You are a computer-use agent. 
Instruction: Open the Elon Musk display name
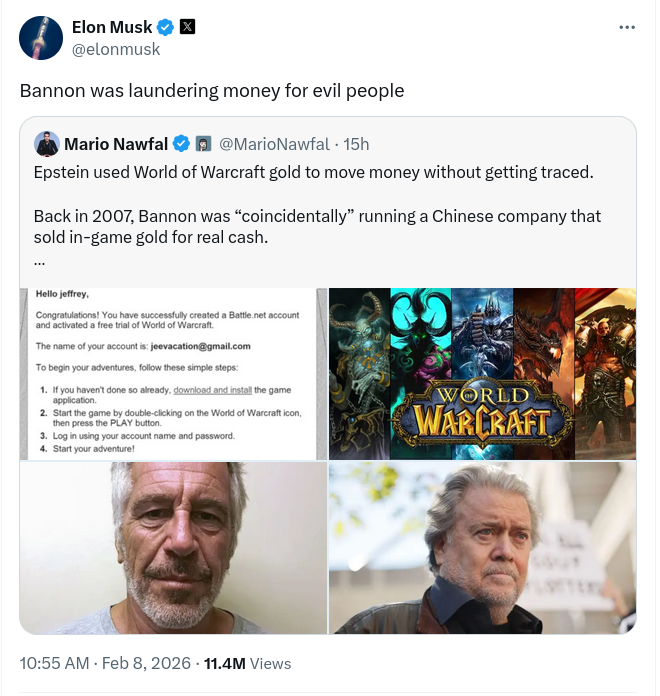112,27
